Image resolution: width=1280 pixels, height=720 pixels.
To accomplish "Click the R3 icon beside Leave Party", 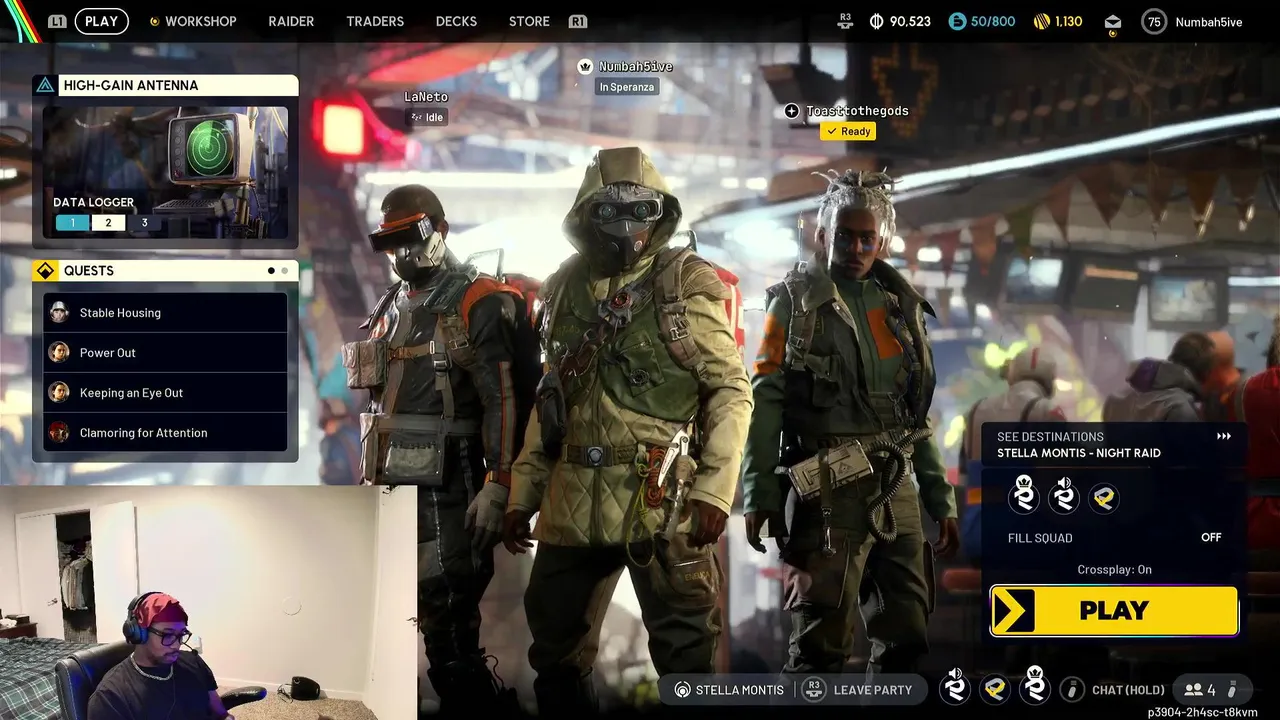I will (x=814, y=689).
